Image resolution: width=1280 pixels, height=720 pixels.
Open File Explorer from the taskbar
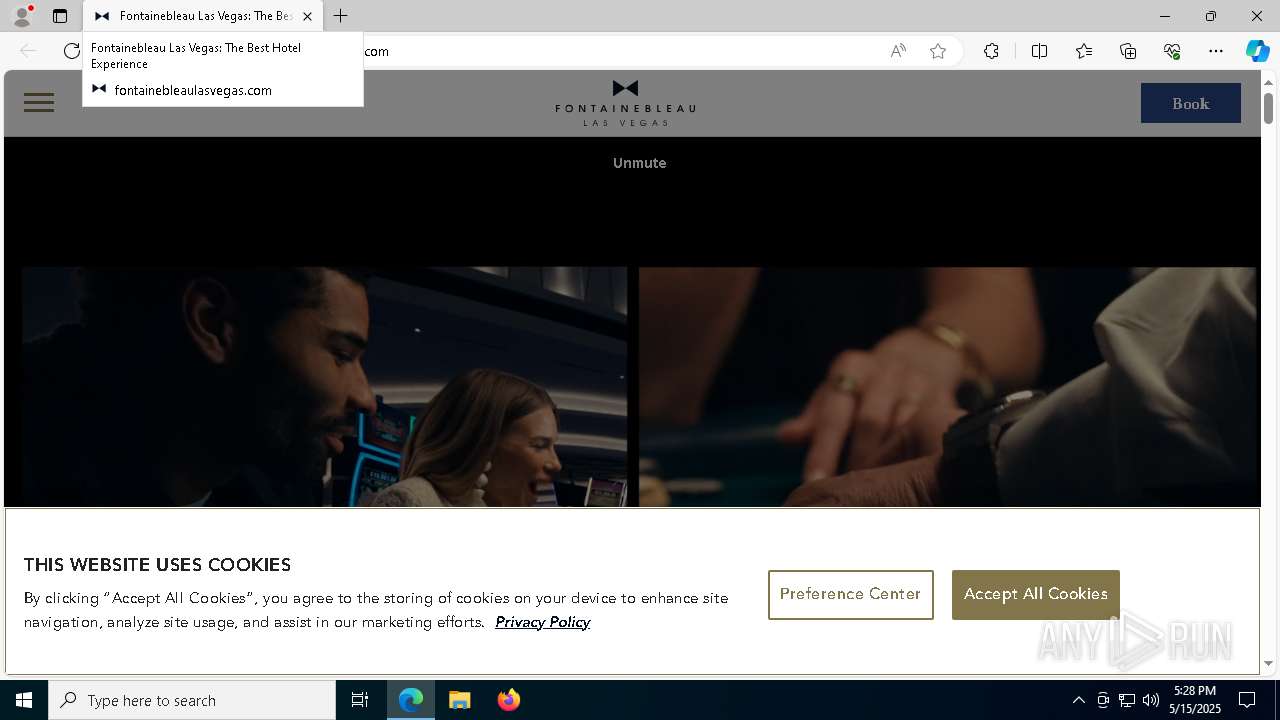pos(460,700)
